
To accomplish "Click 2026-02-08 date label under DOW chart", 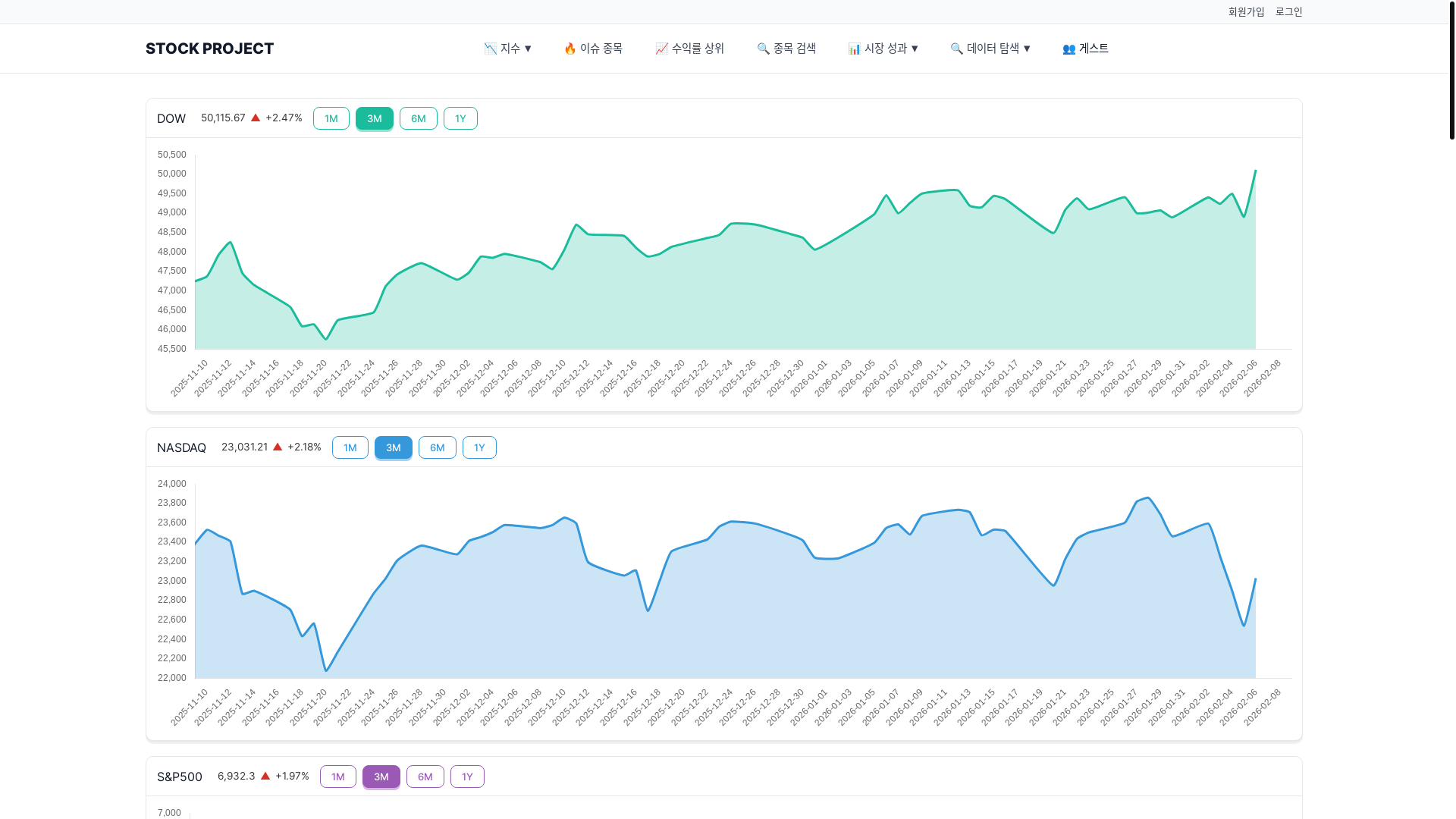I will click(1263, 378).
